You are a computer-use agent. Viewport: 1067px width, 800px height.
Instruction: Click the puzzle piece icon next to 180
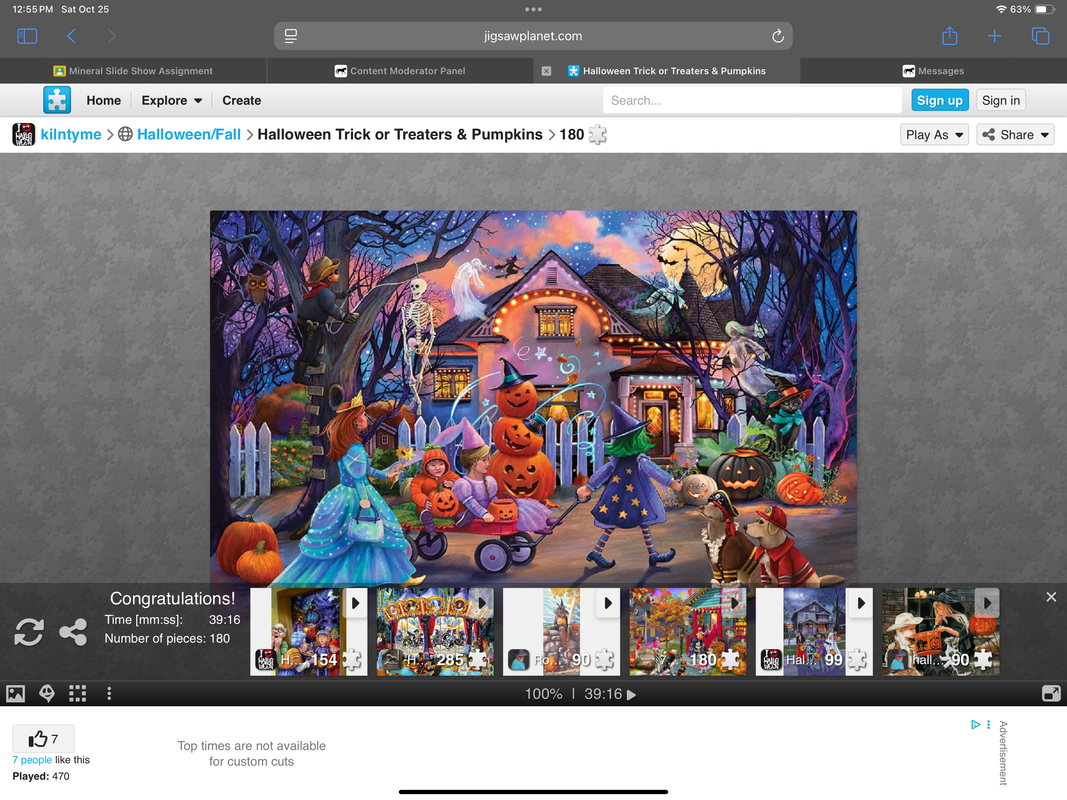pos(597,135)
